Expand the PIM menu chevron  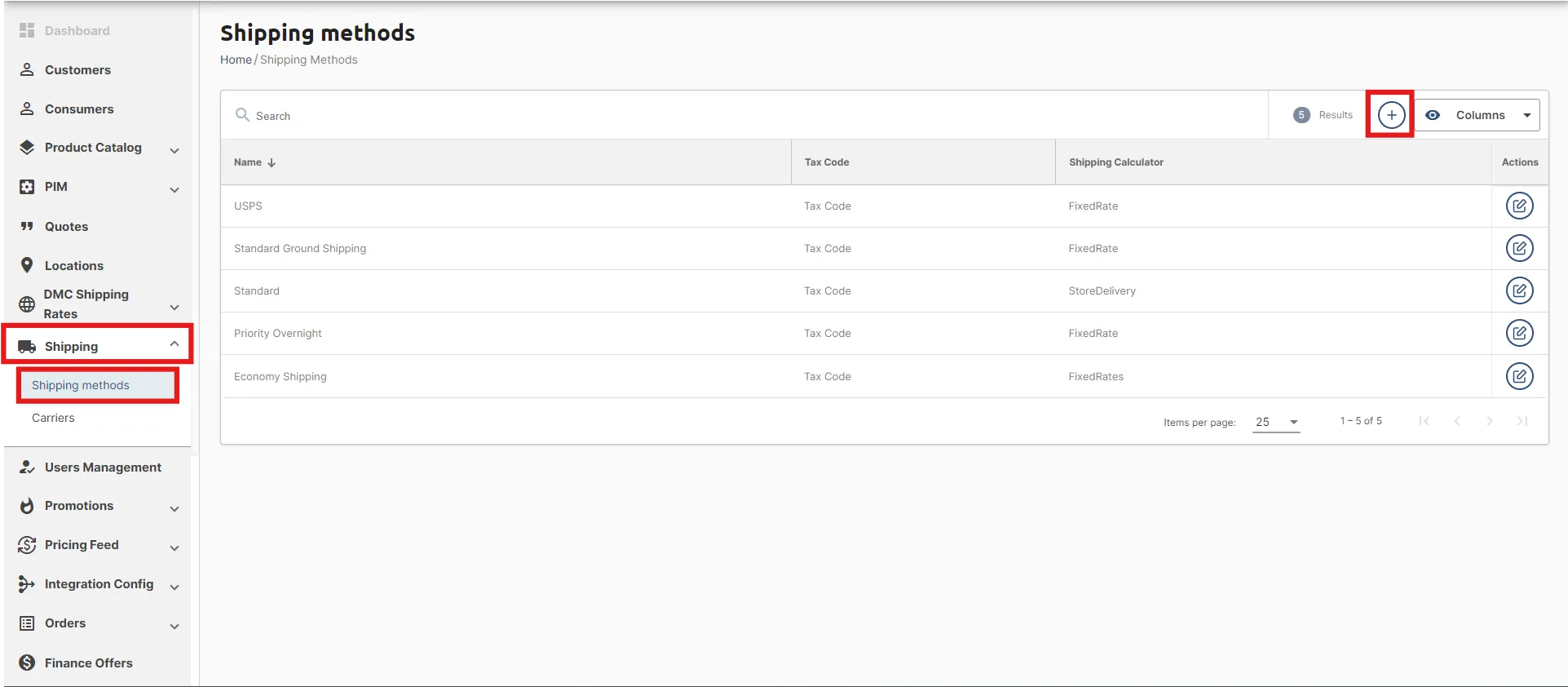pos(174,190)
